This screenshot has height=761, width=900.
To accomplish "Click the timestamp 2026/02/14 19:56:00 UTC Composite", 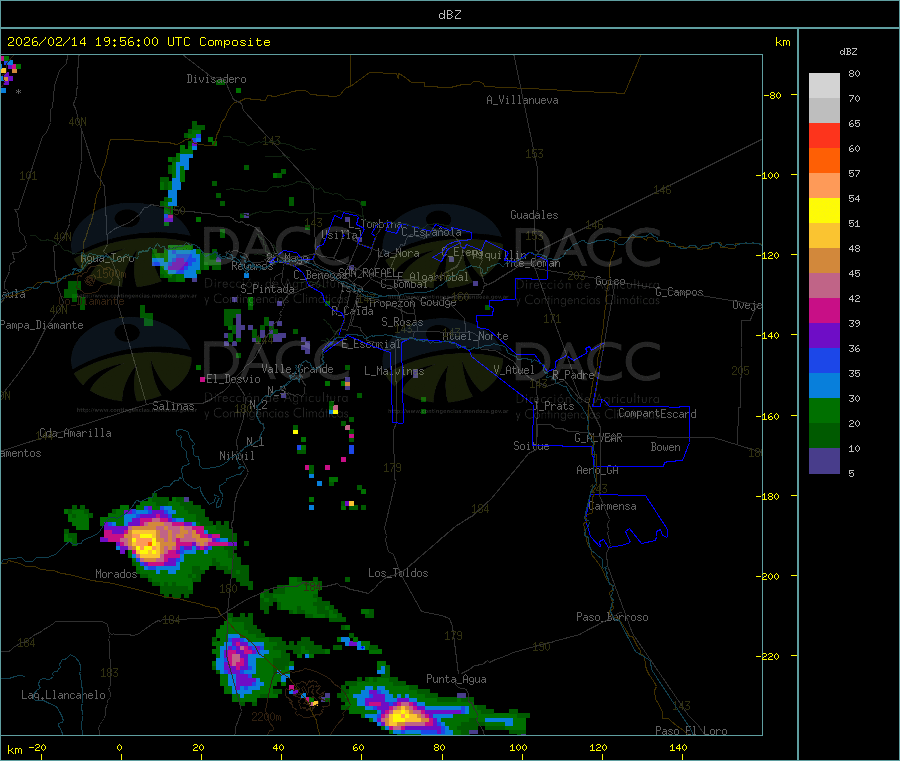I will (x=138, y=42).
